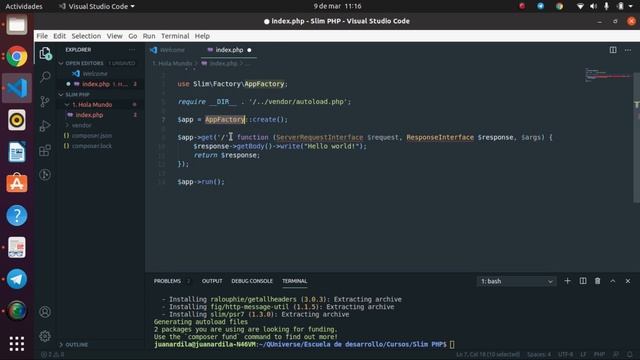Click Ln 7, Col 18 cursor position
Viewport: 640px width, 360px height.
(488, 354)
